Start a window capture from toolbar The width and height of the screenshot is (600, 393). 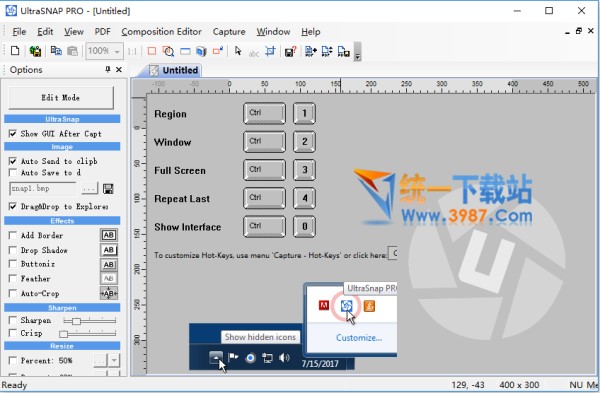(x=185, y=51)
